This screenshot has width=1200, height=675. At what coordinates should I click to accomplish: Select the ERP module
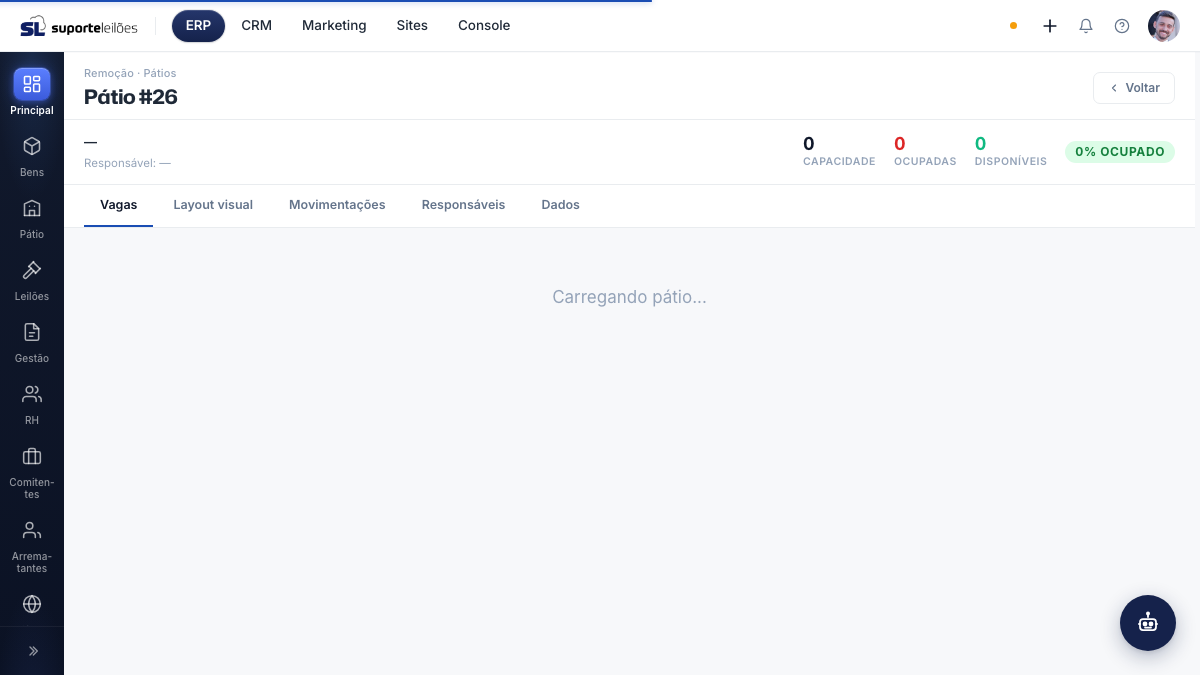(x=198, y=26)
